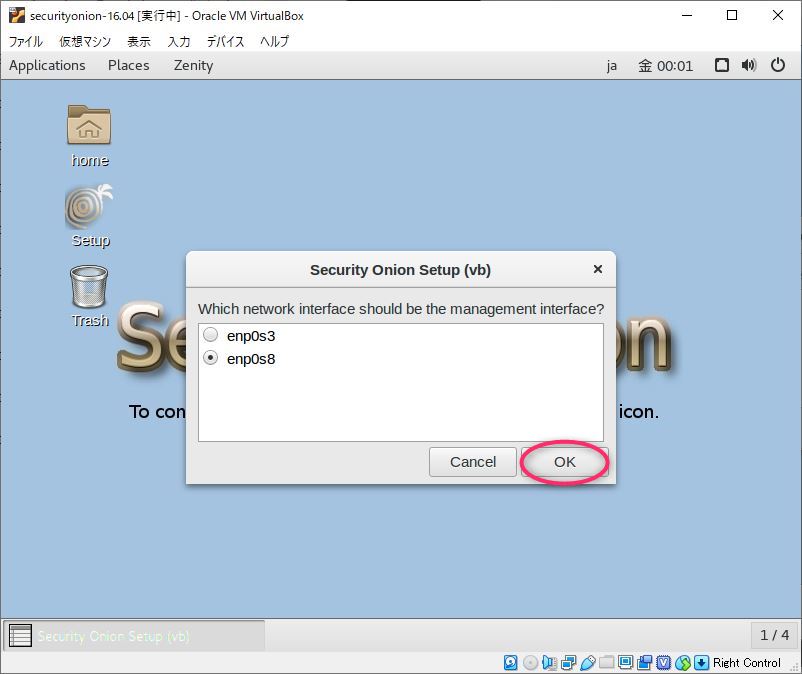
Task: Open the guest Places menu
Action: [x=128, y=65]
